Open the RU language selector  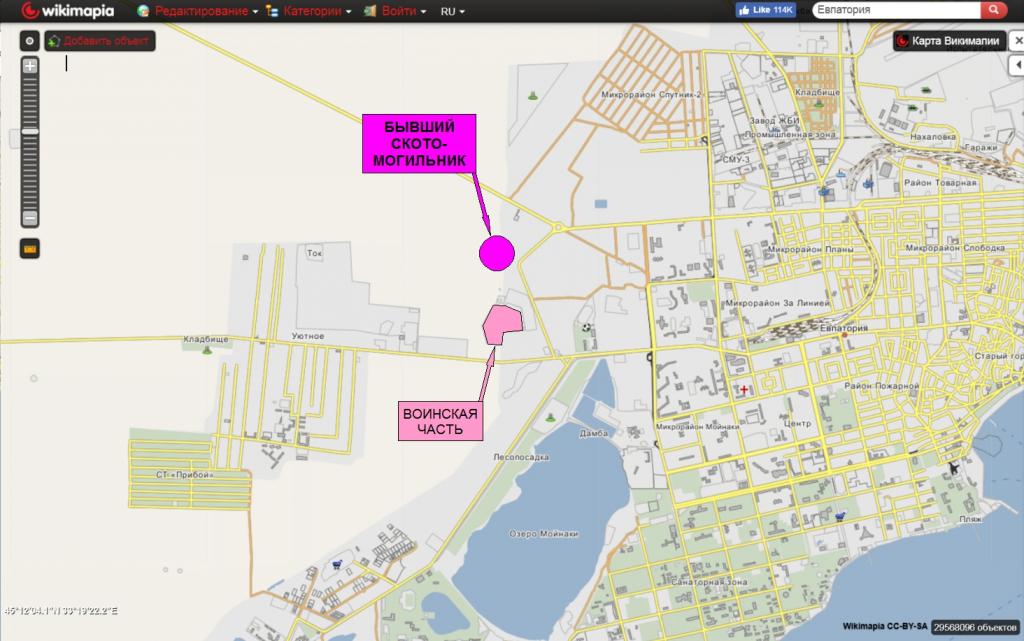454,11
